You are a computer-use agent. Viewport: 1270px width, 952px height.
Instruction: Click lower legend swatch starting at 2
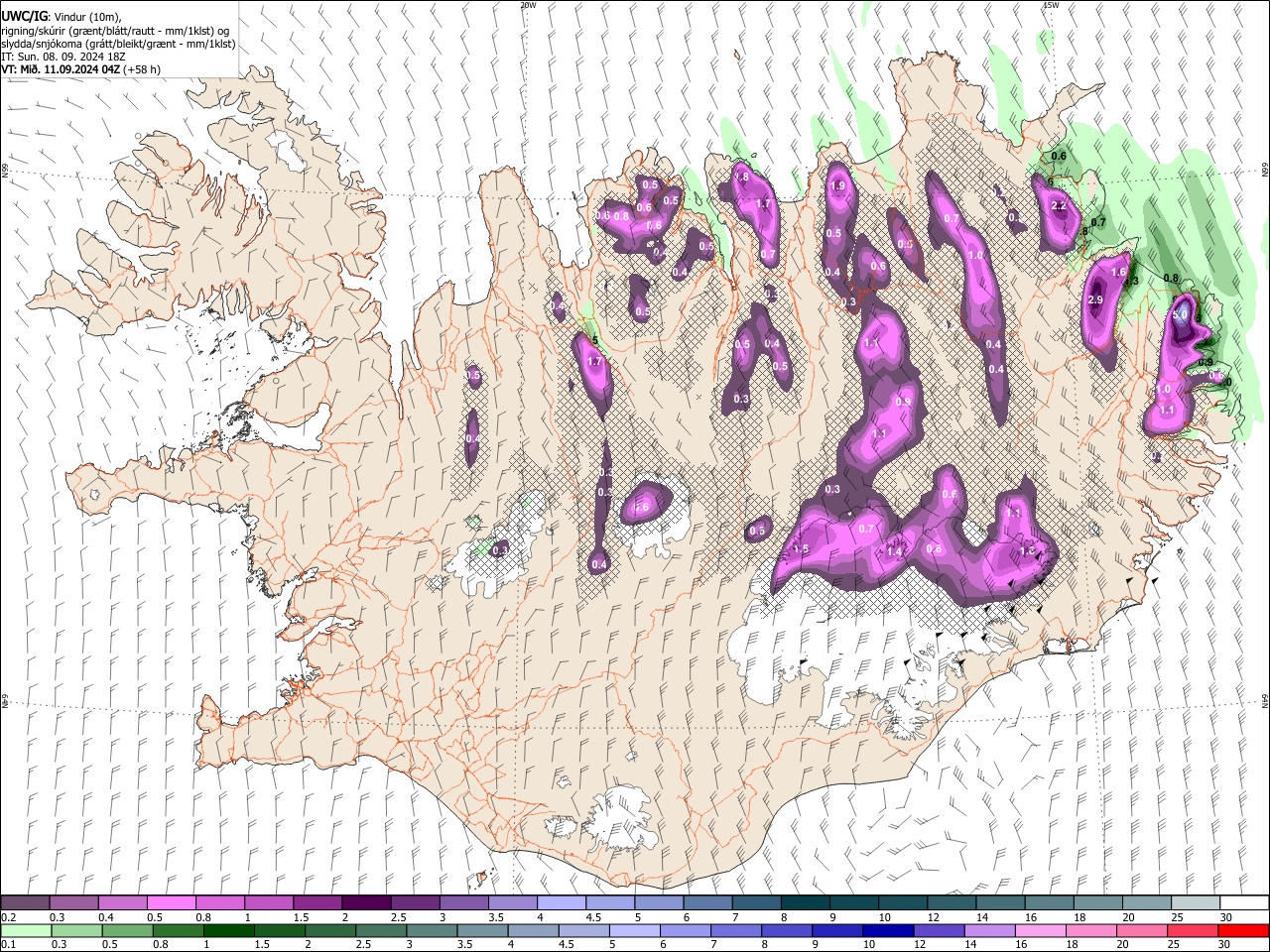point(330,931)
